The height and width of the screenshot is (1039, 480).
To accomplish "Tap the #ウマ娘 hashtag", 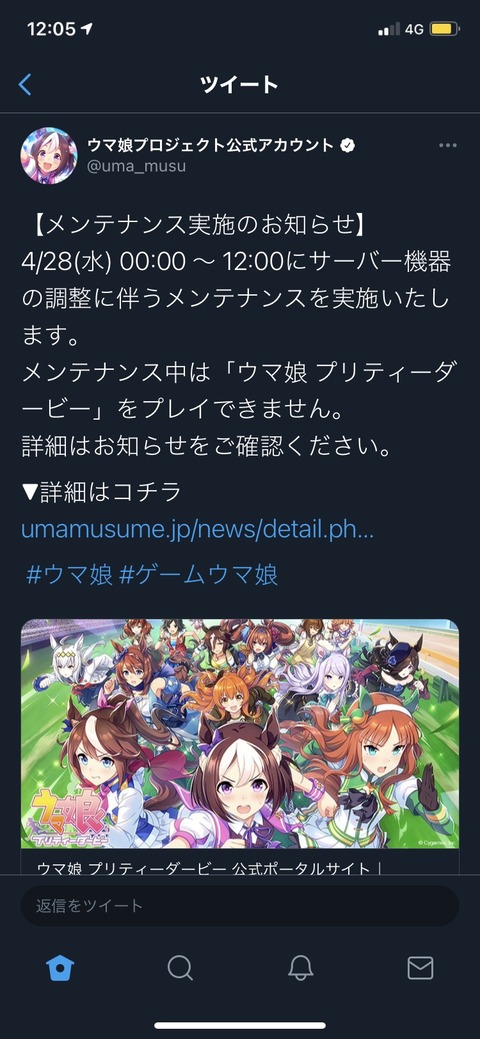I will pyautogui.click(x=70, y=574).
